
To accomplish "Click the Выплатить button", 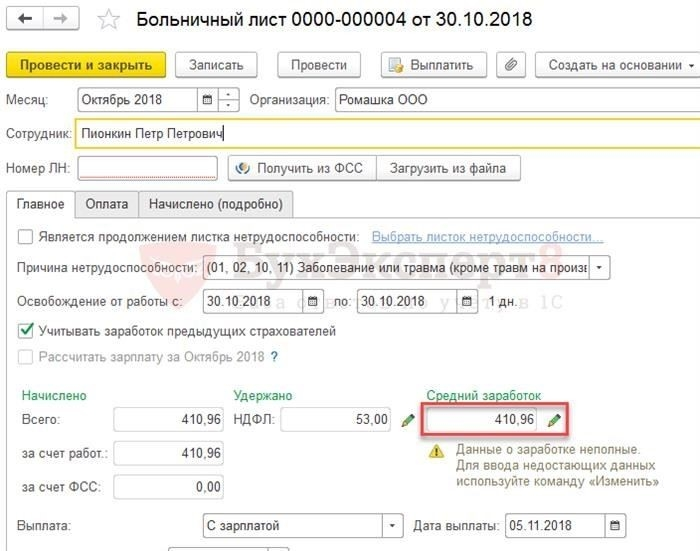I will pyautogui.click(x=434, y=65).
